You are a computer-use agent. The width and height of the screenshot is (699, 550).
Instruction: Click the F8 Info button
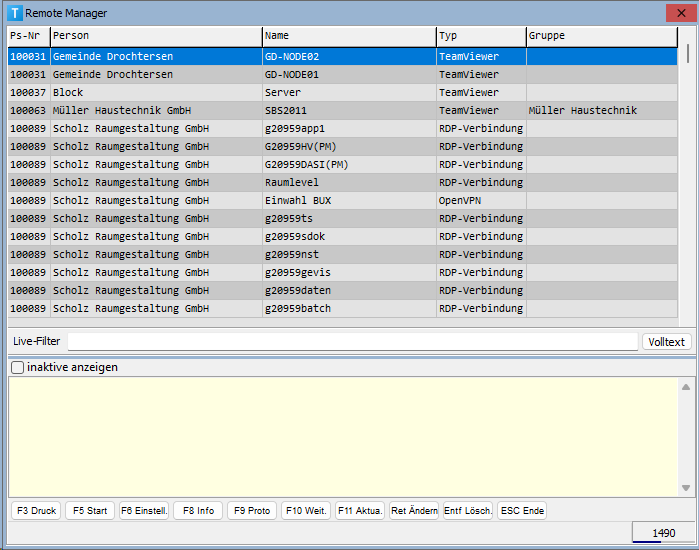pyautogui.click(x=198, y=511)
